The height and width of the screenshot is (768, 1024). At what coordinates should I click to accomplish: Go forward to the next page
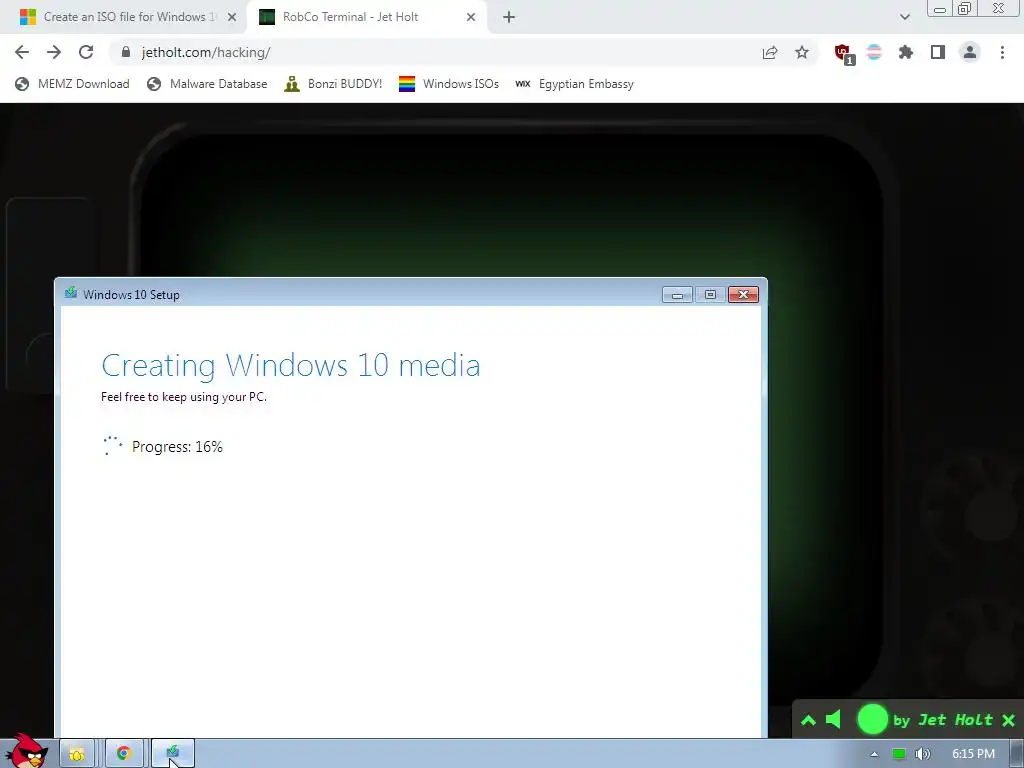[54, 52]
